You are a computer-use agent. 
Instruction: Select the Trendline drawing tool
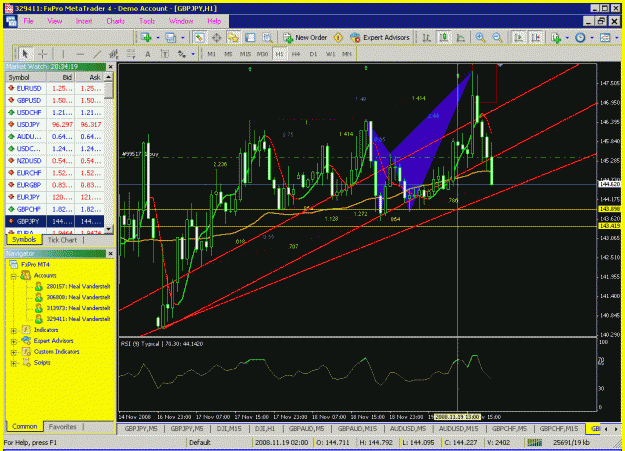tap(97, 54)
